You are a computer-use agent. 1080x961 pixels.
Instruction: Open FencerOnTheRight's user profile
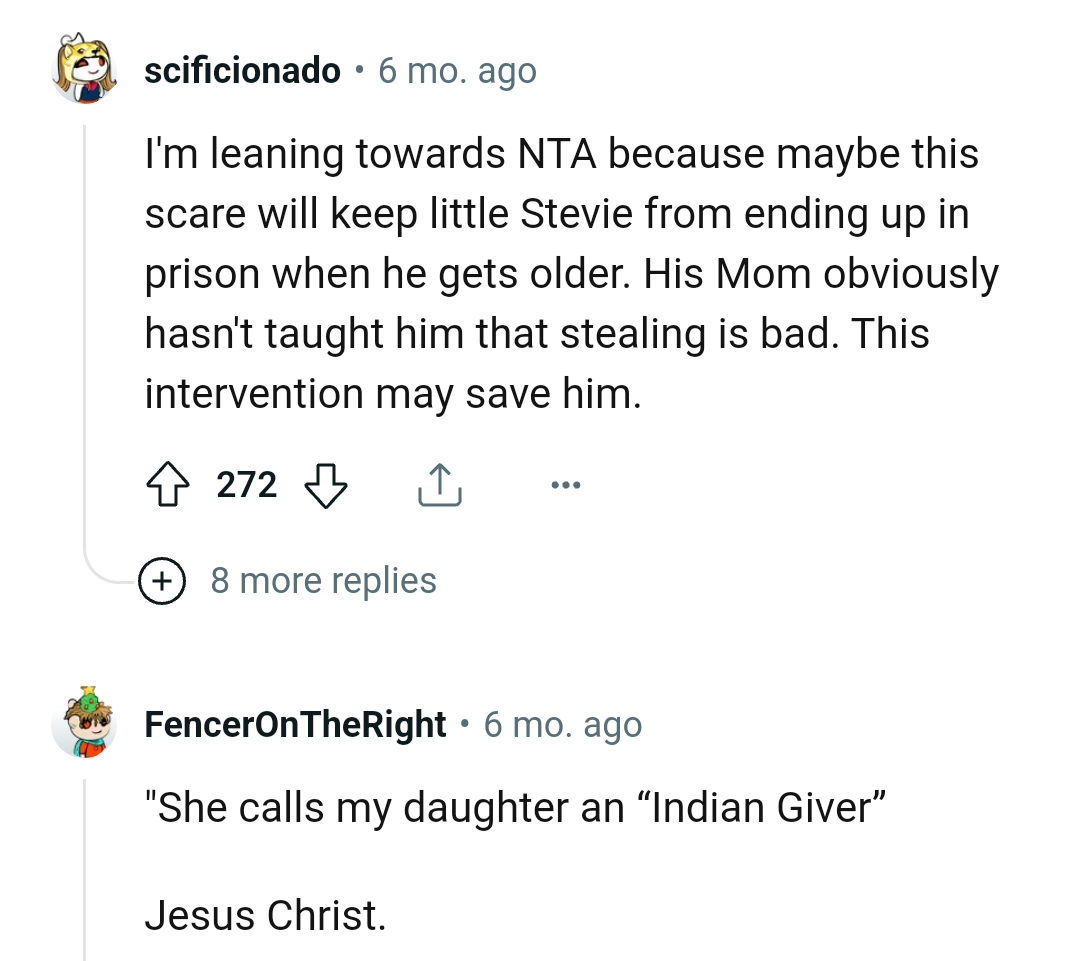(295, 724)
